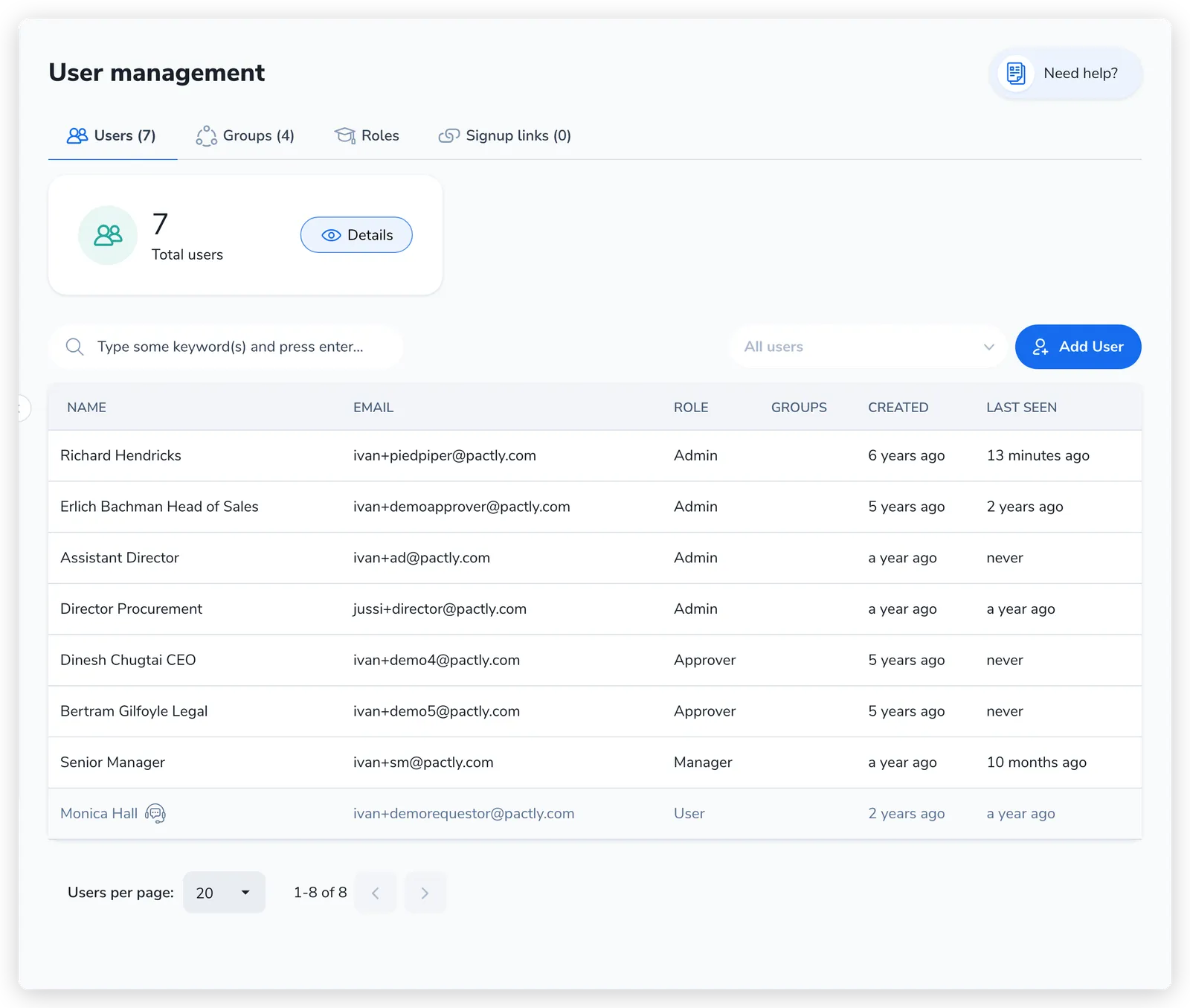
Task: Click email ivan+sm@pactly.com
Action: [423, 763]
